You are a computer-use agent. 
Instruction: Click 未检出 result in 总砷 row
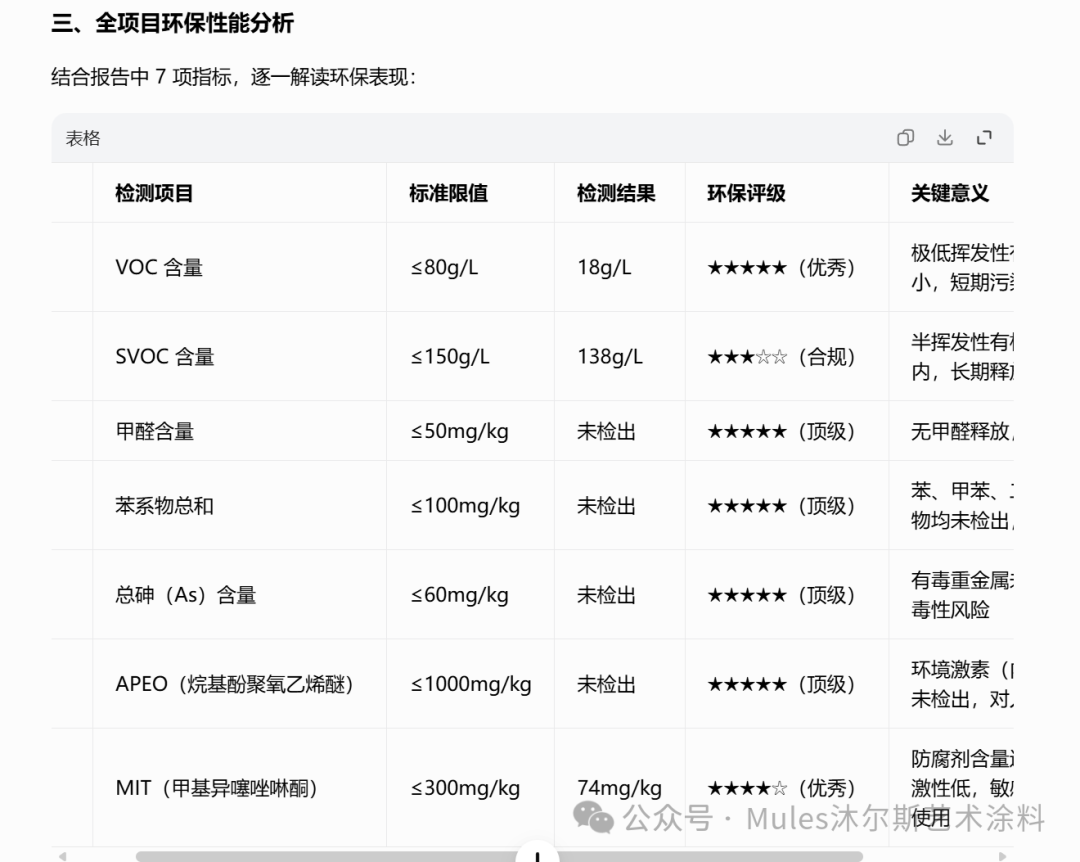pos(606,595)
